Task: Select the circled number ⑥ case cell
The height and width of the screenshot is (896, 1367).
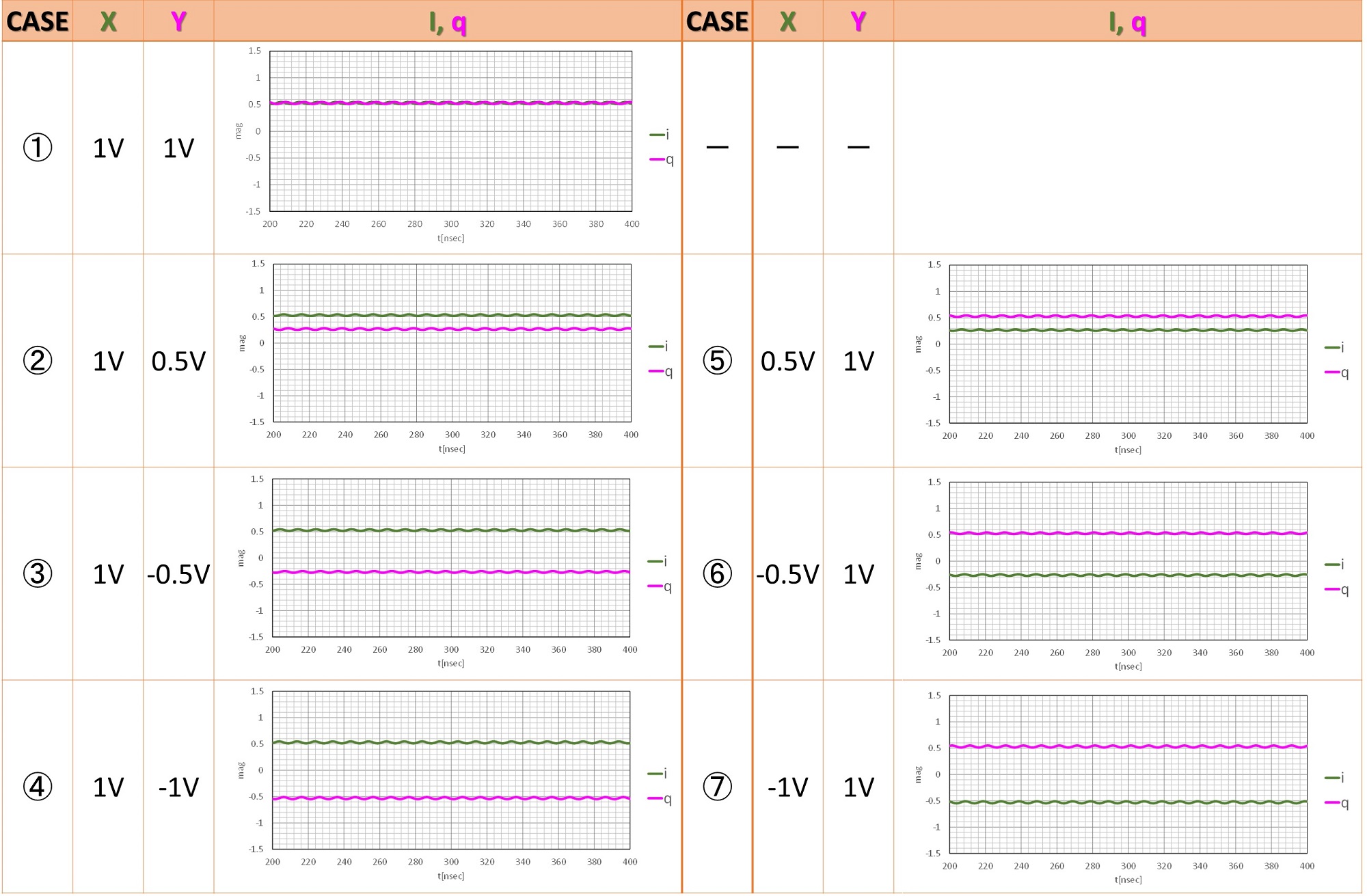Action: click(718, 573)
